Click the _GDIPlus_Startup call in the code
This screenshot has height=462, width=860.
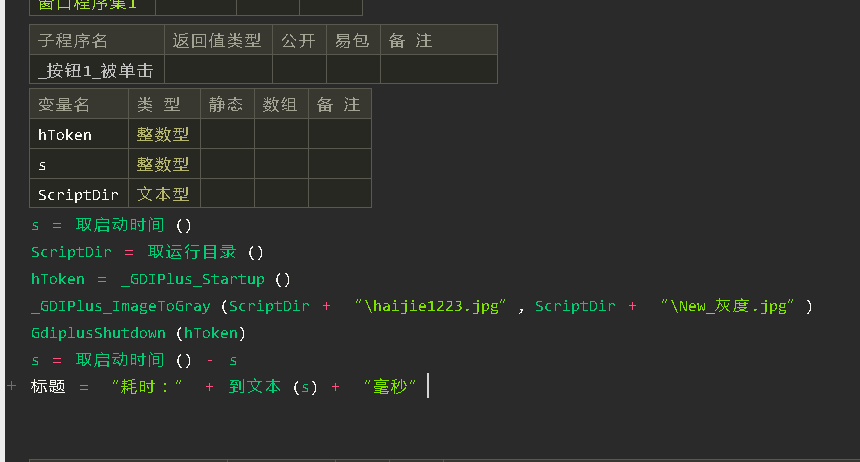(x=192, y=279)
